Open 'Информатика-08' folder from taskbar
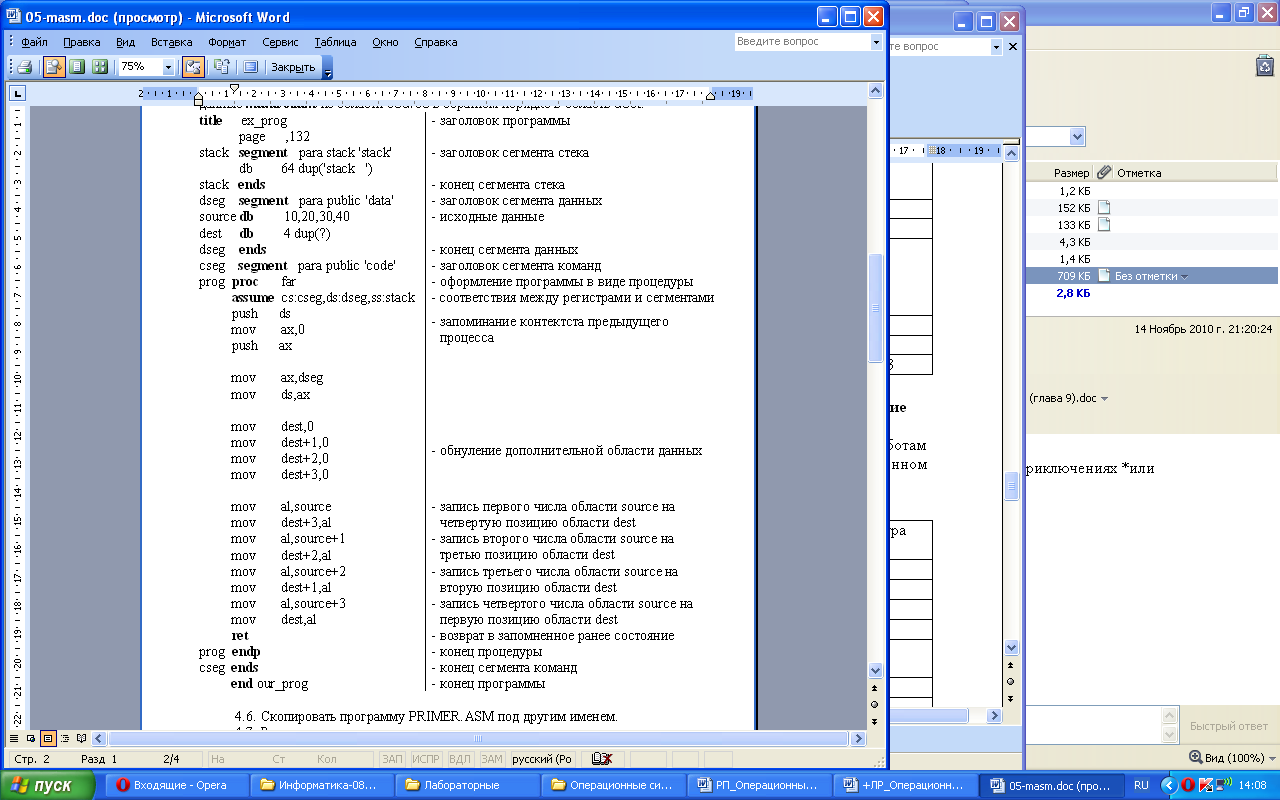 [323, 785]
